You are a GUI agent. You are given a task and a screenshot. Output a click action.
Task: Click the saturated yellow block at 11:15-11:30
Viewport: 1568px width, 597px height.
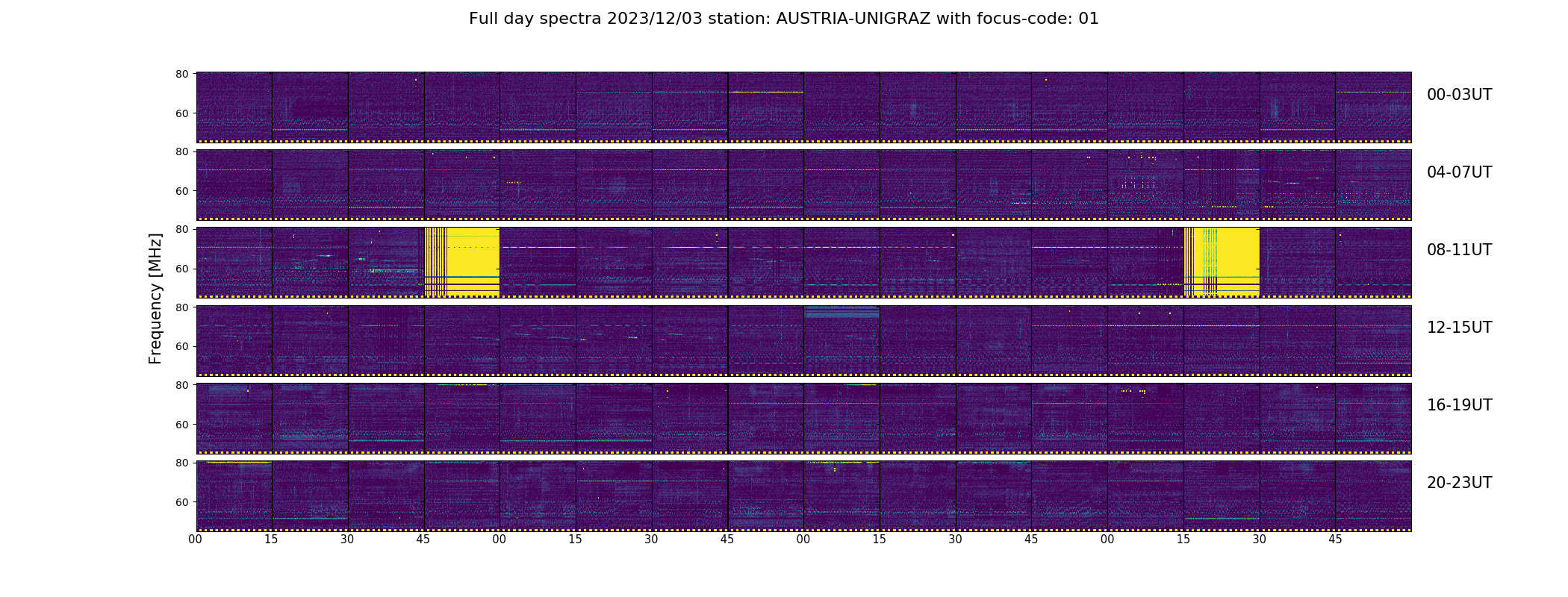[x=1222, y=263]
